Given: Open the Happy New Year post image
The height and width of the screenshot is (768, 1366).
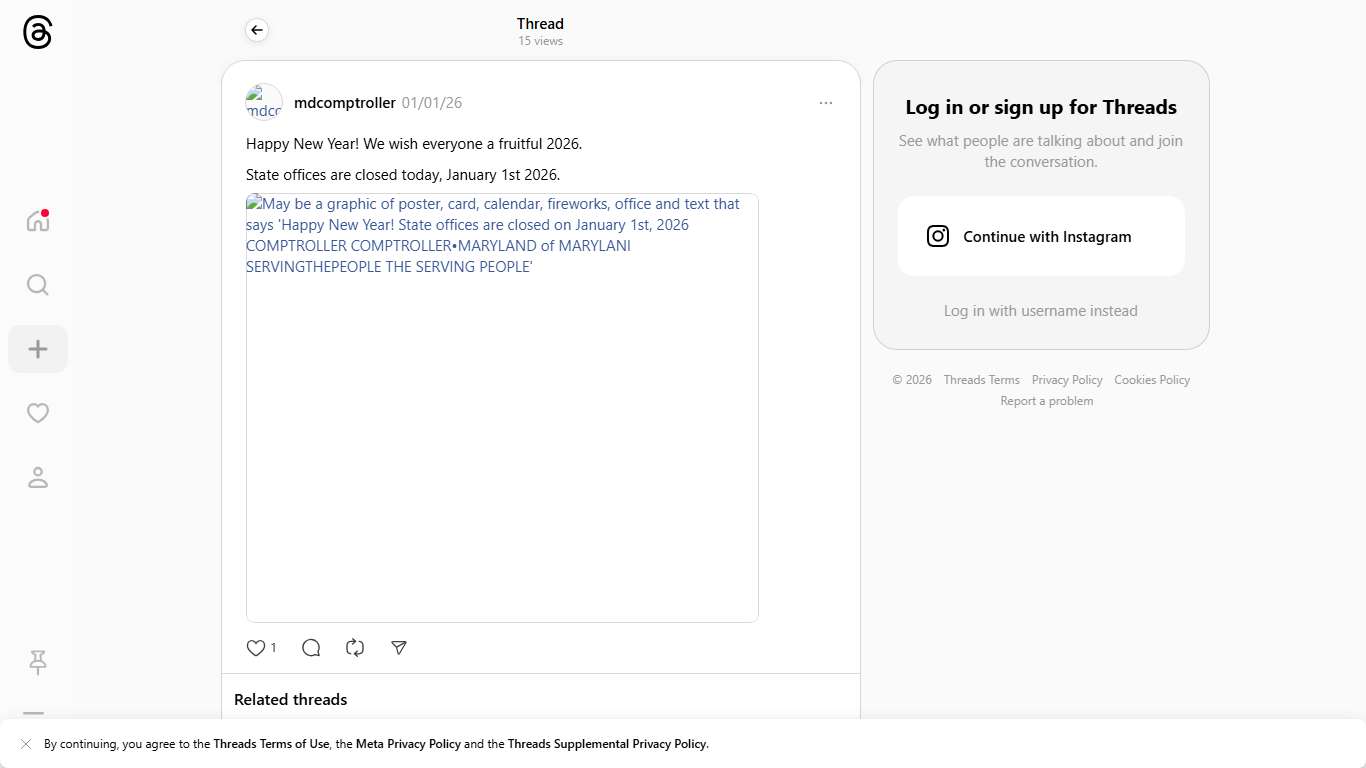Looking at the screenshot, I should click(502, 408).
